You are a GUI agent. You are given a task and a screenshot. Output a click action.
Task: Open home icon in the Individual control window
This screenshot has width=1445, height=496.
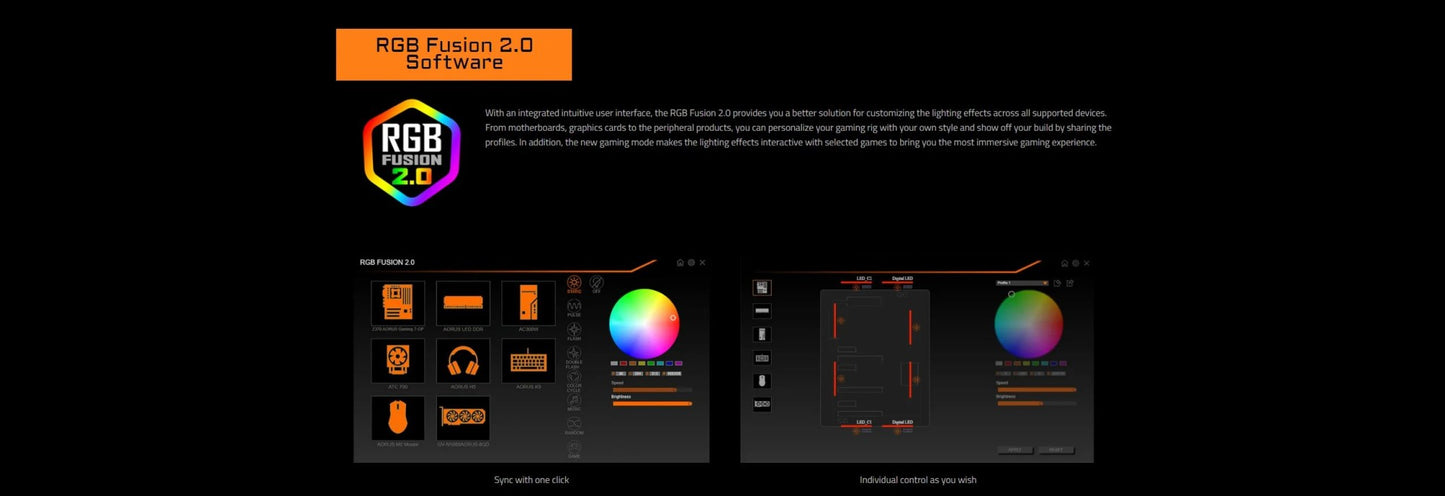[1064, 263]
